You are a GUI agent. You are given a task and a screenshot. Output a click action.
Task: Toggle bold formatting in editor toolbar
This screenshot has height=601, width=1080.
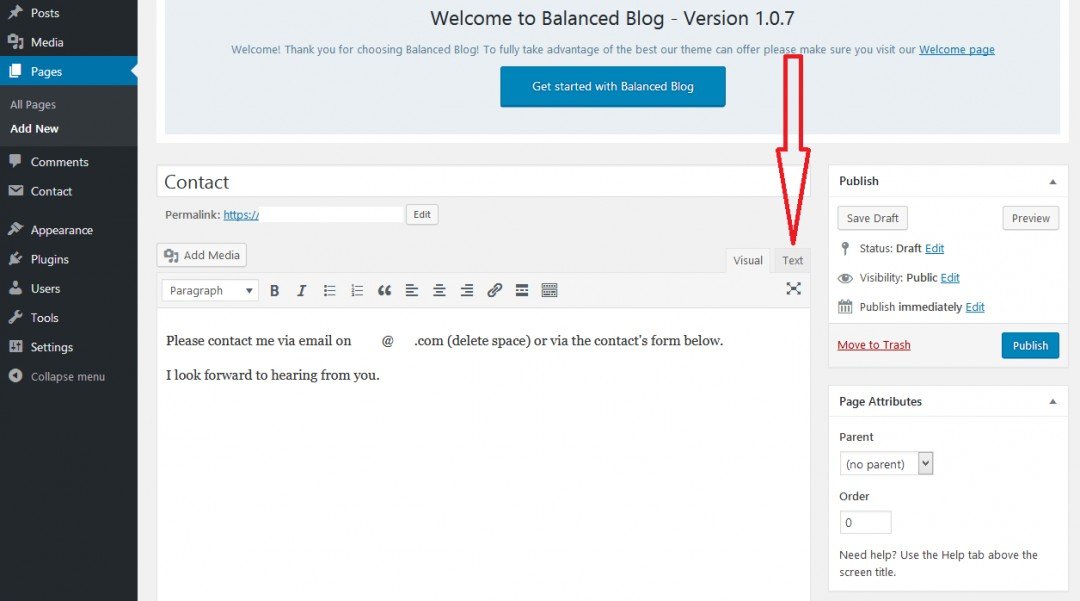[x=274, y=291]
